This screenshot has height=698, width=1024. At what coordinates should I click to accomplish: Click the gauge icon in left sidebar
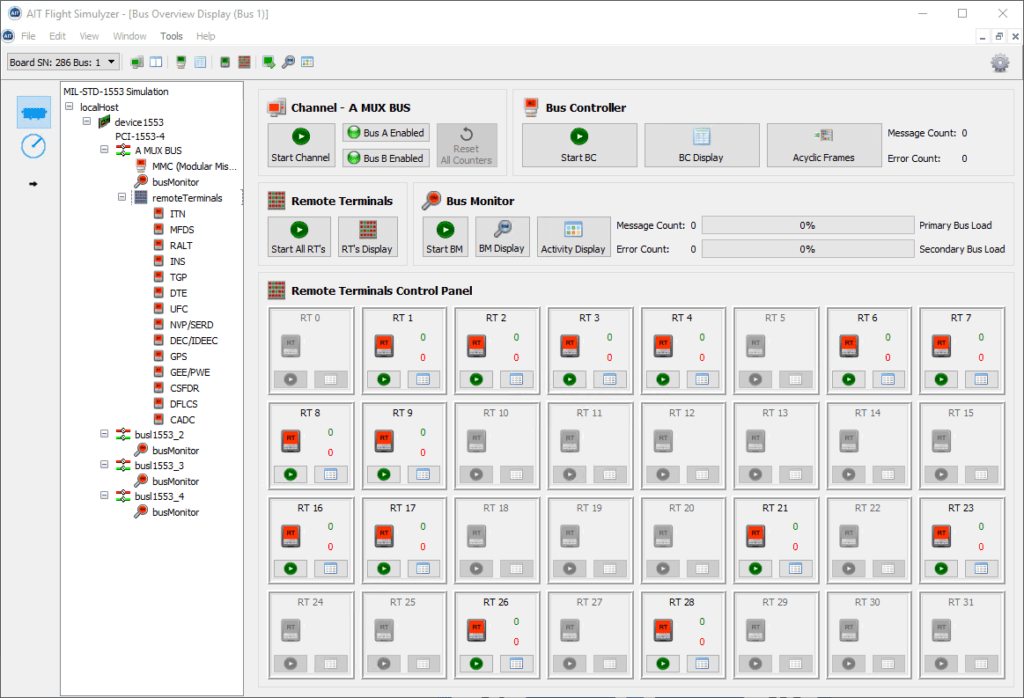[x=33, y=146]
